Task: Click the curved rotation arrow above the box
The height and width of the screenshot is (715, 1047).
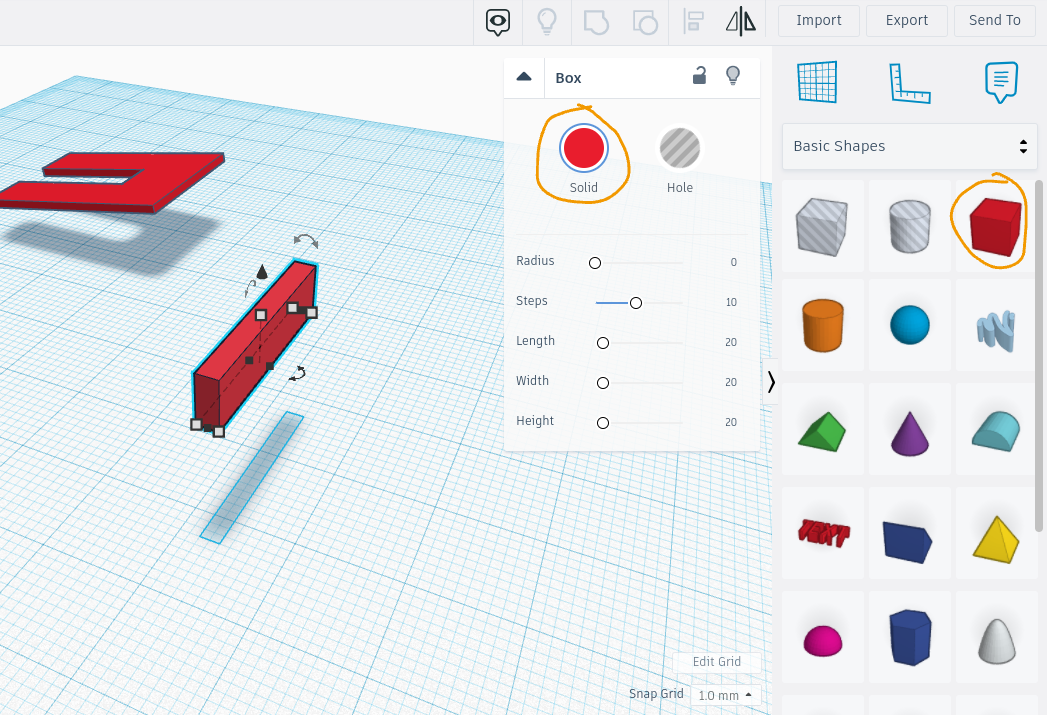Action: pyautogui.click(x=306, y=240)
